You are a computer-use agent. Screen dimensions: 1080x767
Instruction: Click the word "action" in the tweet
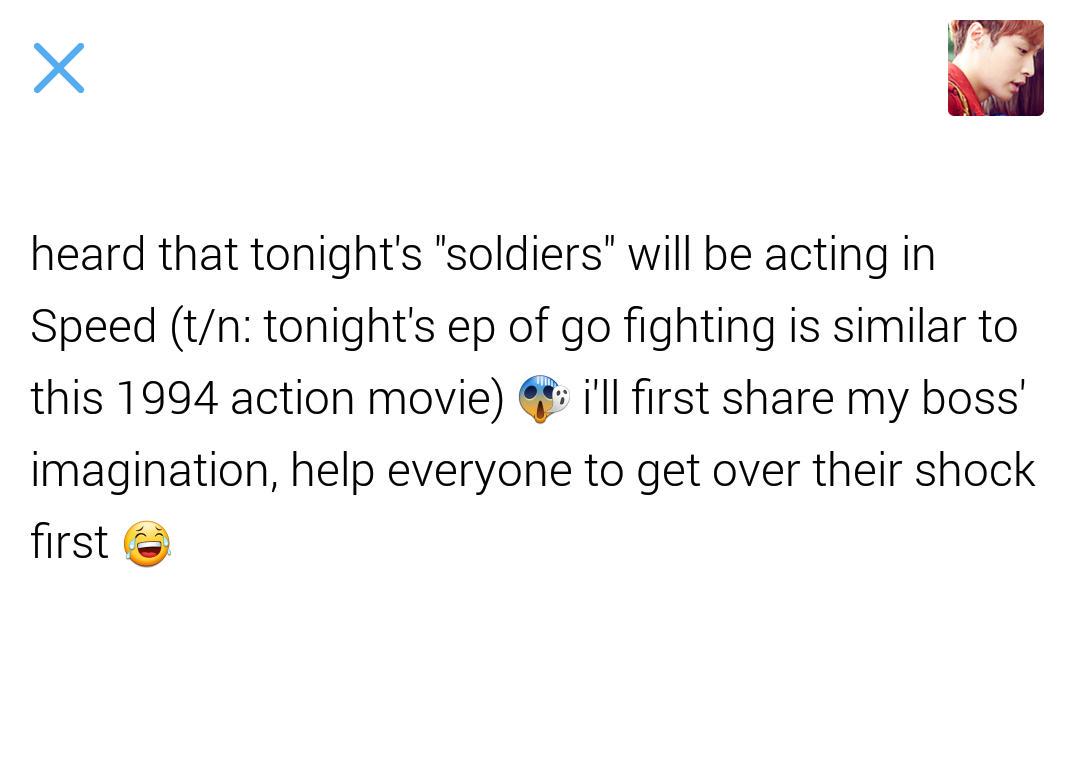coord(292,398)
